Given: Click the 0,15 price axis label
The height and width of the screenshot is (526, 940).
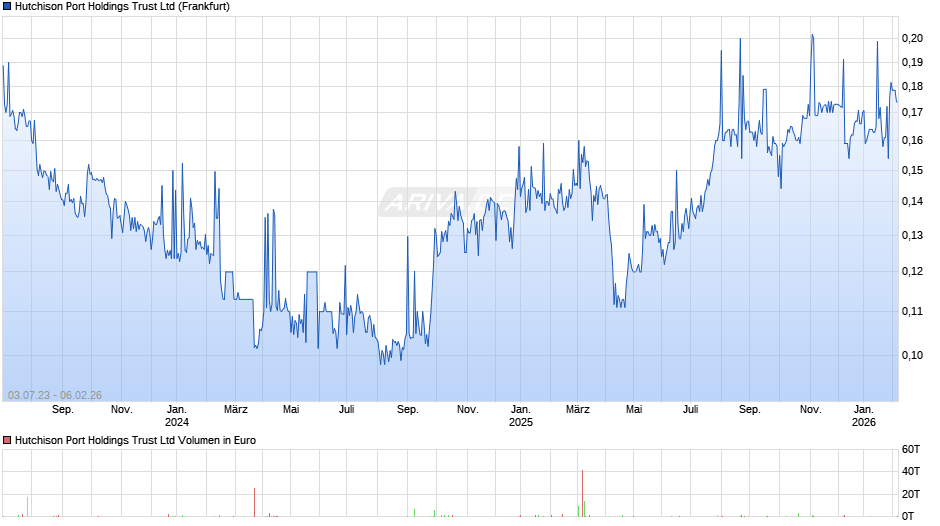Looking at the screenshot, I should [912, 170].
